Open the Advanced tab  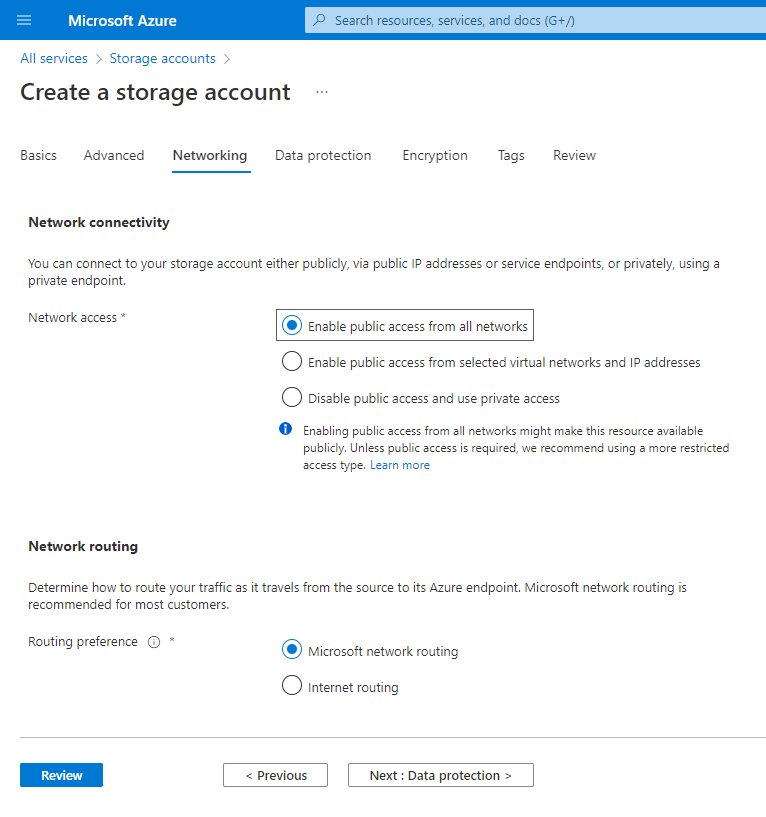114,155
